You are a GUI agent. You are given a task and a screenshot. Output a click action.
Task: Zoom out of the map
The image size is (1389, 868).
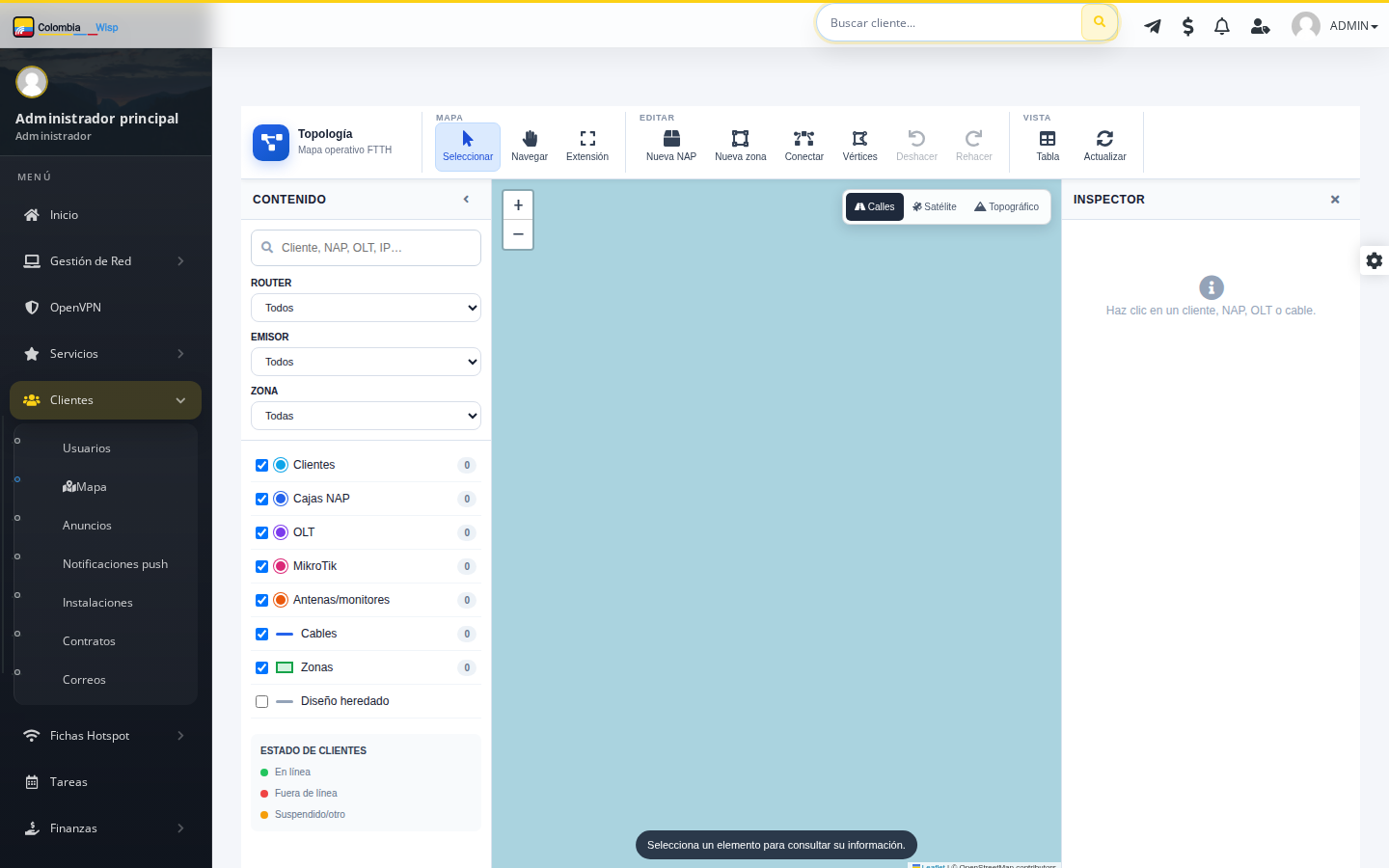(518, 234)
